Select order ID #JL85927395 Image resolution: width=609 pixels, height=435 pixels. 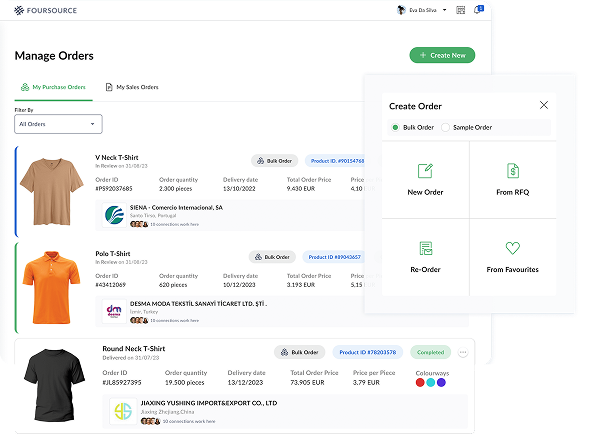point(122,383)
